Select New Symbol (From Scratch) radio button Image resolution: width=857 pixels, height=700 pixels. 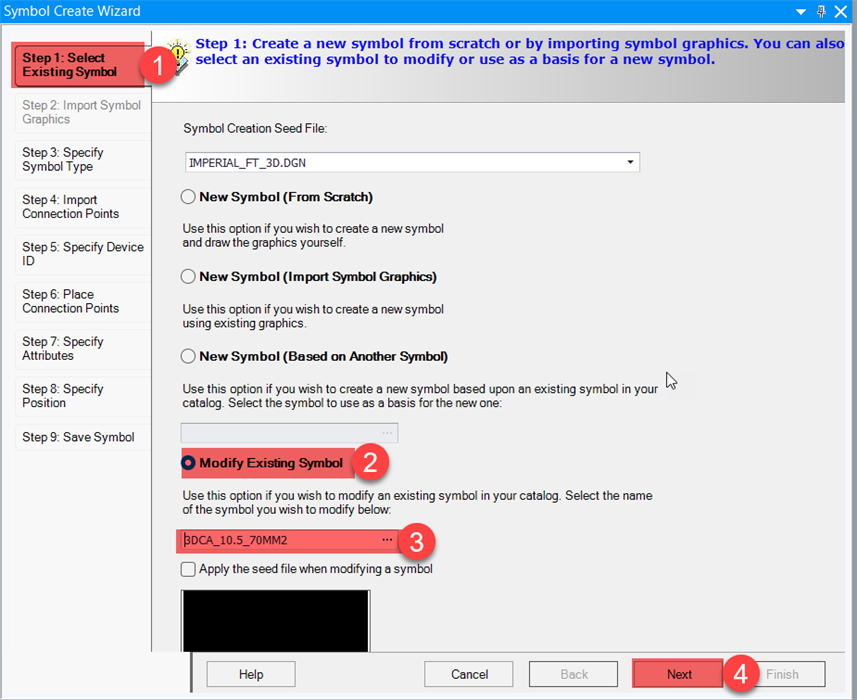pos(188,197)
